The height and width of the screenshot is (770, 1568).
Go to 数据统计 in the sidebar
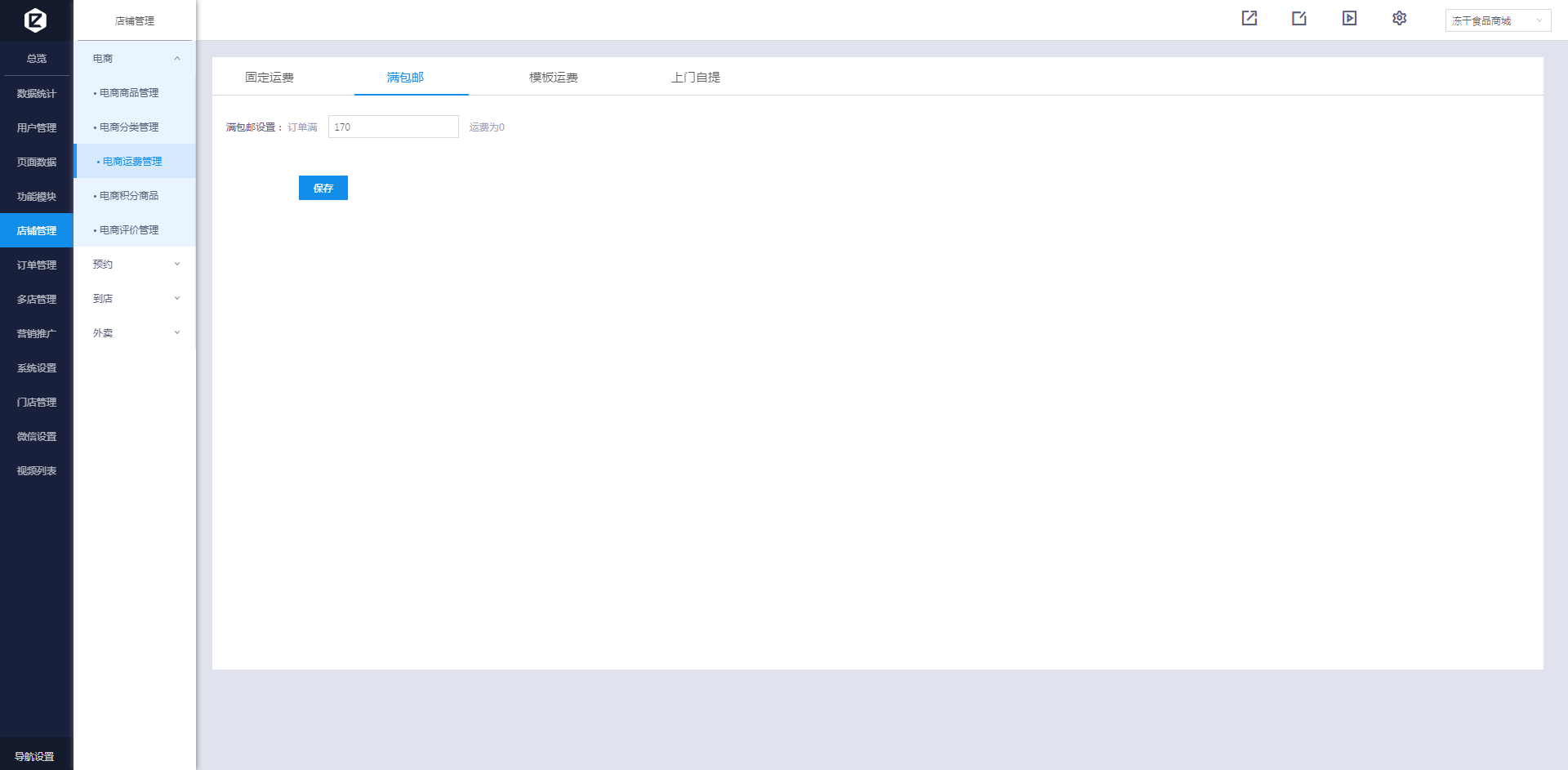[x=37, y=94]
